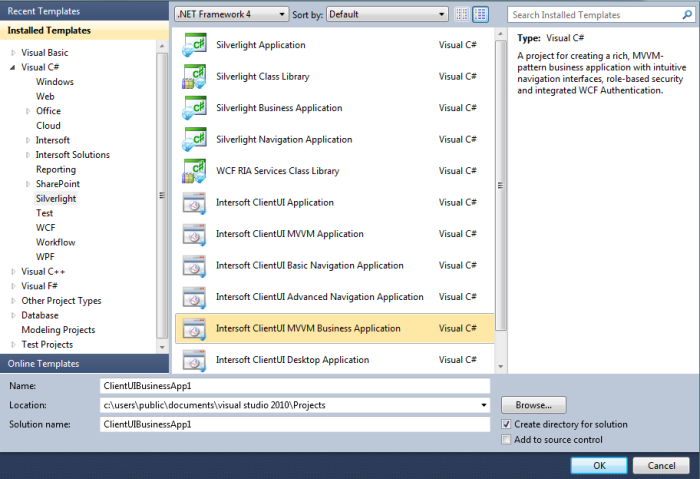
Task: Click the Cancel button
Action: [x=661, y=466]
